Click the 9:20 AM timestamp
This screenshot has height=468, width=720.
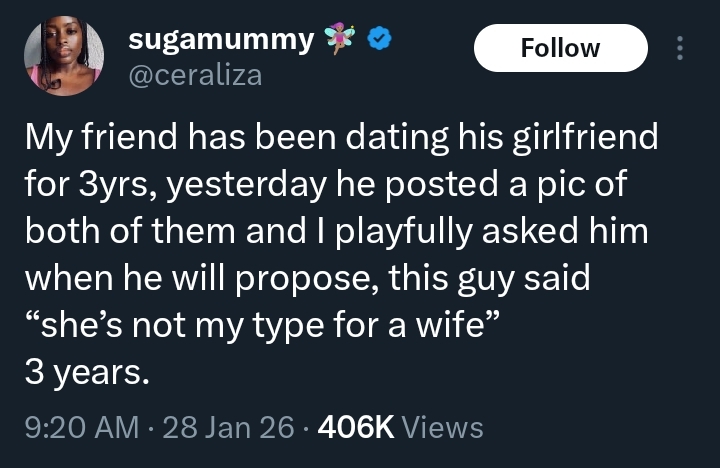click(x=81, y=428)
